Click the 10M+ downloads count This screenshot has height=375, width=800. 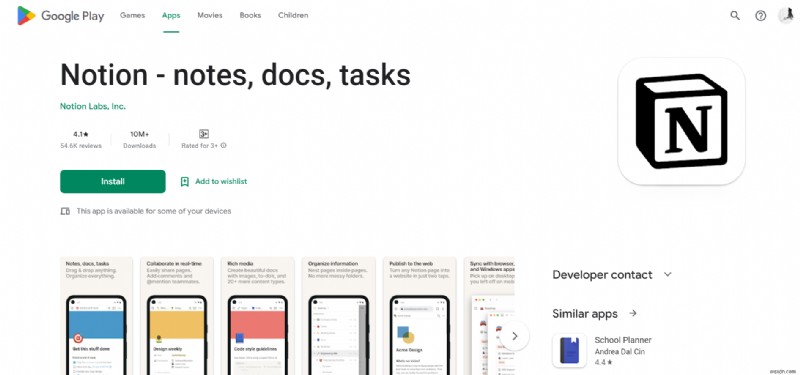139,134
